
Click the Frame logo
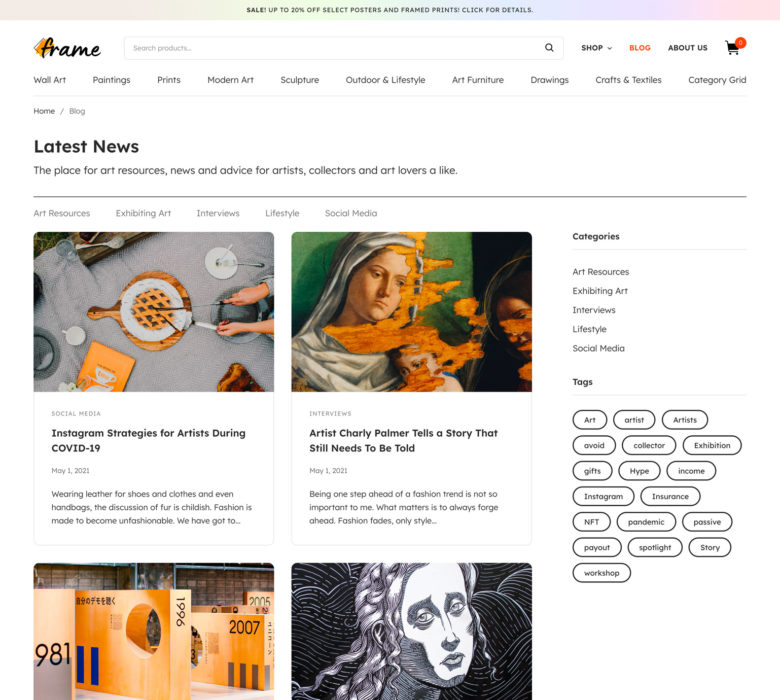67,48
